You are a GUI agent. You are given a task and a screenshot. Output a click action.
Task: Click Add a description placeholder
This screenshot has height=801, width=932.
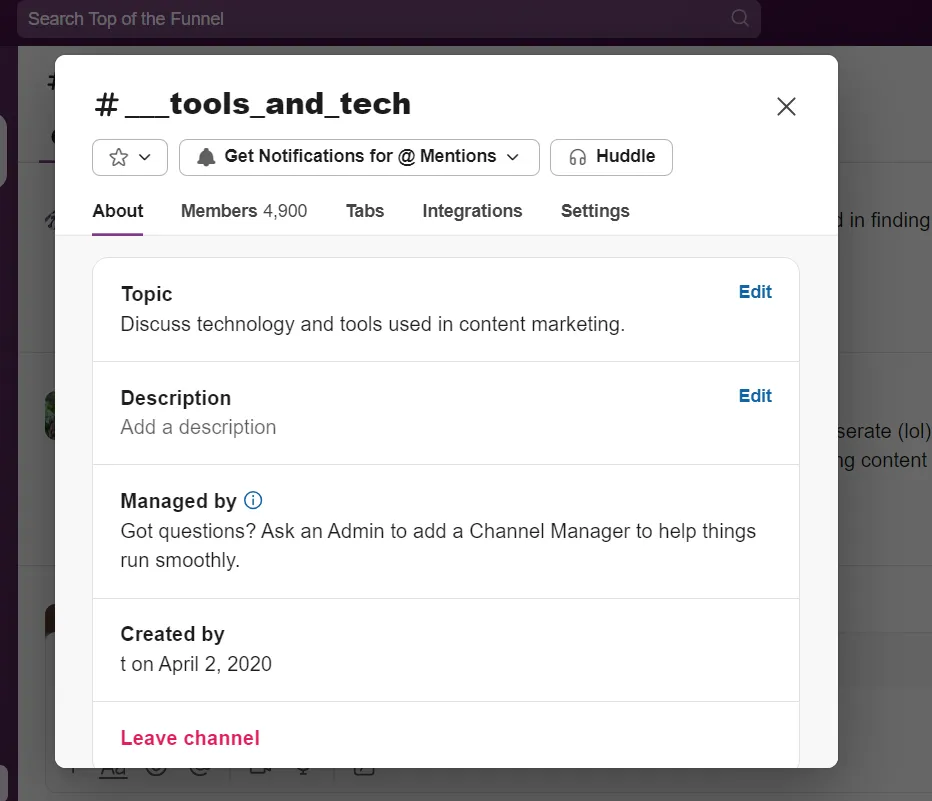[x=198, y=427]
